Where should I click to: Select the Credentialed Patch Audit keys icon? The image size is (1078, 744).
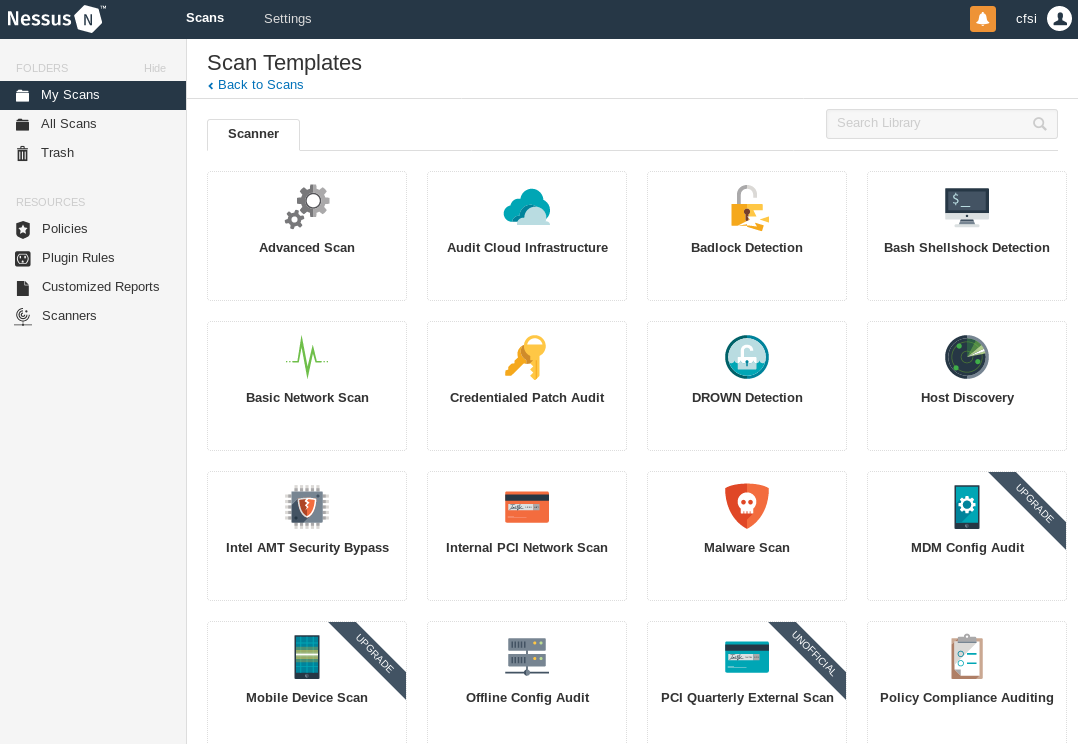tap(527, 357)
